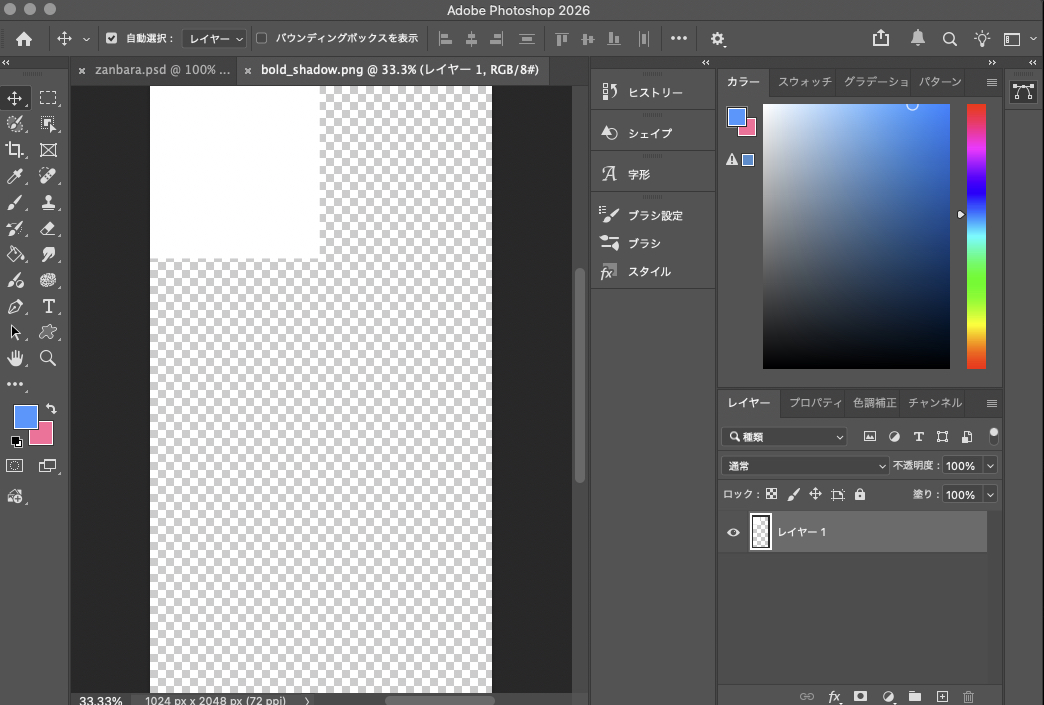The width and height of the screenshot is (1044, 705).
Task: Expand the 不透明度 100% dropdown arrow
Action: coord(990,466)
